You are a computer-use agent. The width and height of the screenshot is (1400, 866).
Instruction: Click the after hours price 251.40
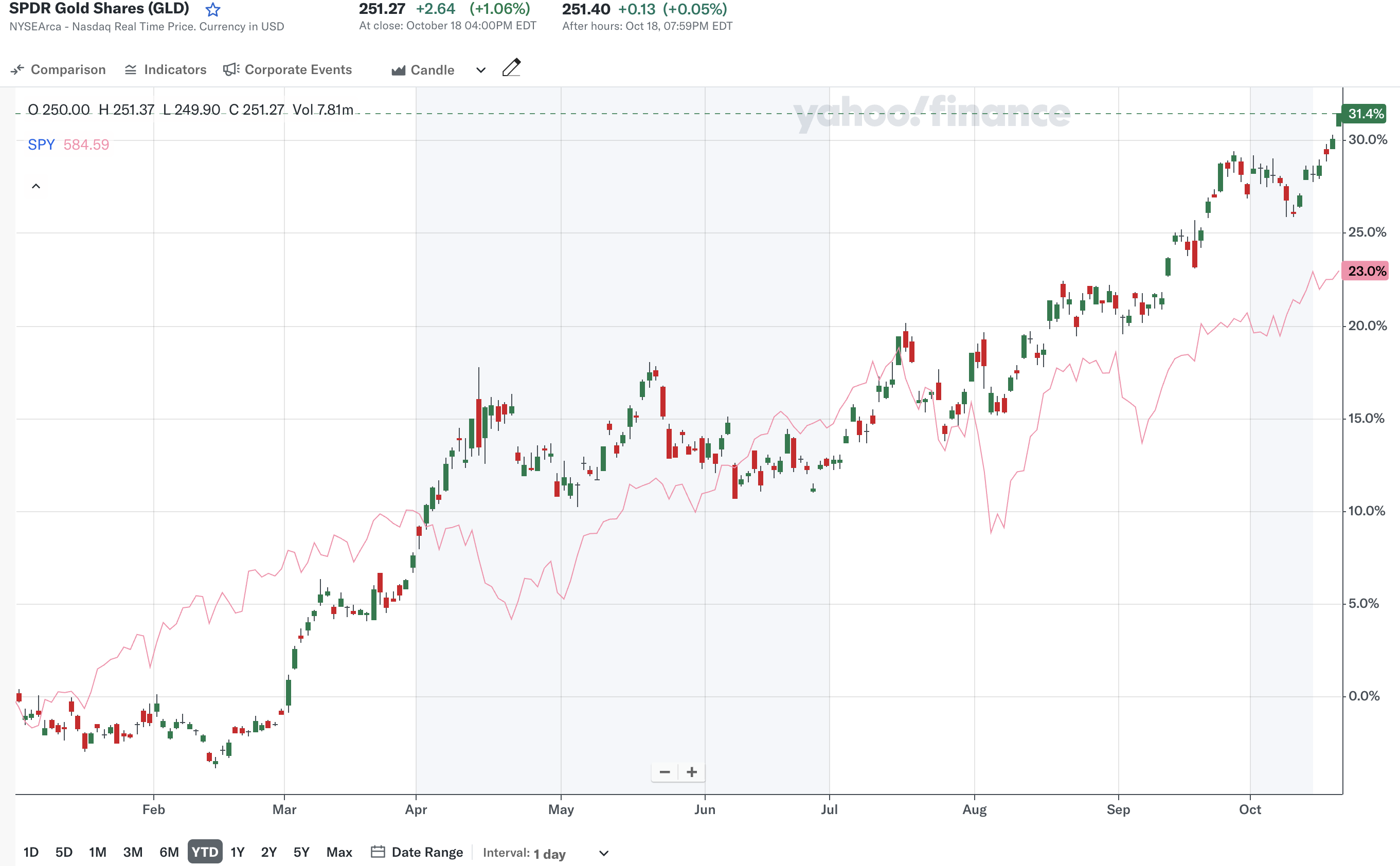(x=586, y=9)
